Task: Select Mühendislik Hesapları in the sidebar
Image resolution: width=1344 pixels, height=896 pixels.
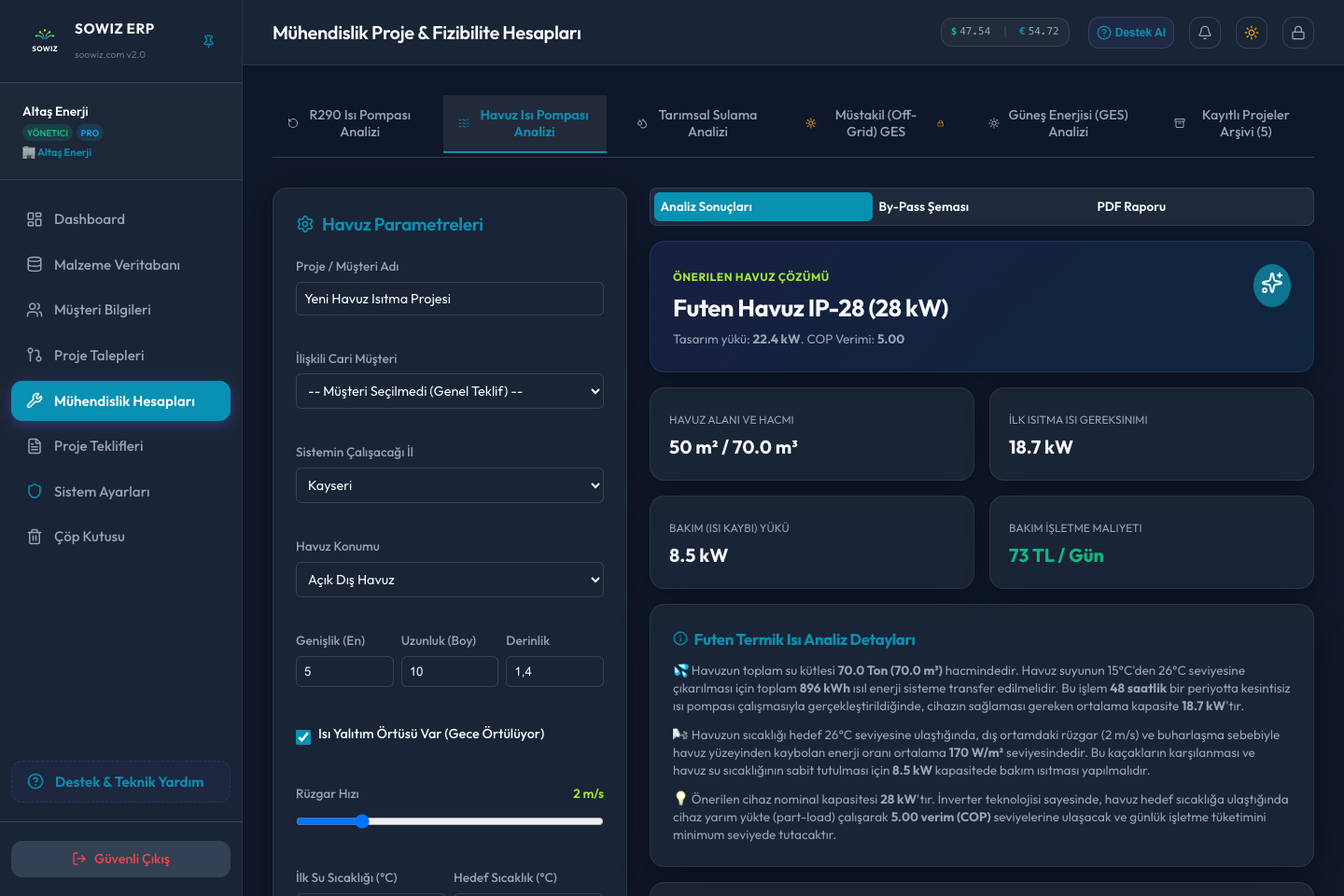Action: [x=121, y=400]
